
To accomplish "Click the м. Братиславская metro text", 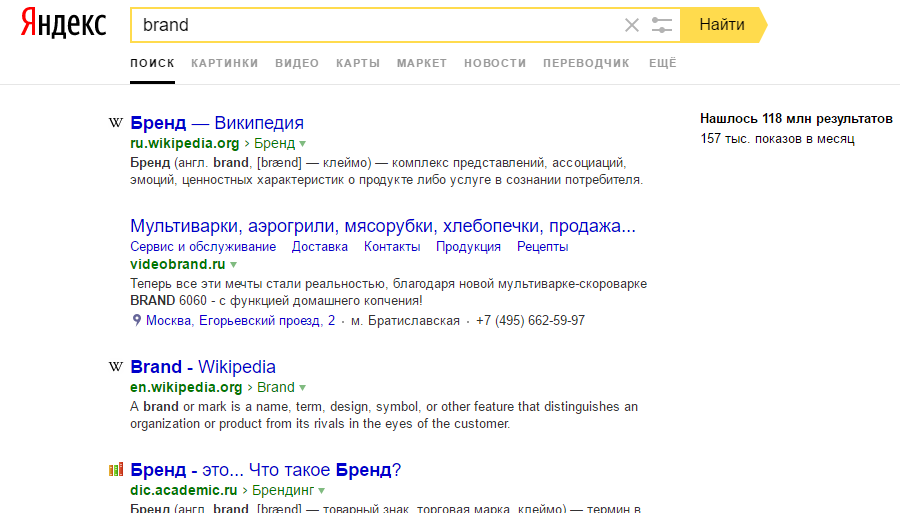I will (x=405, y=321).
